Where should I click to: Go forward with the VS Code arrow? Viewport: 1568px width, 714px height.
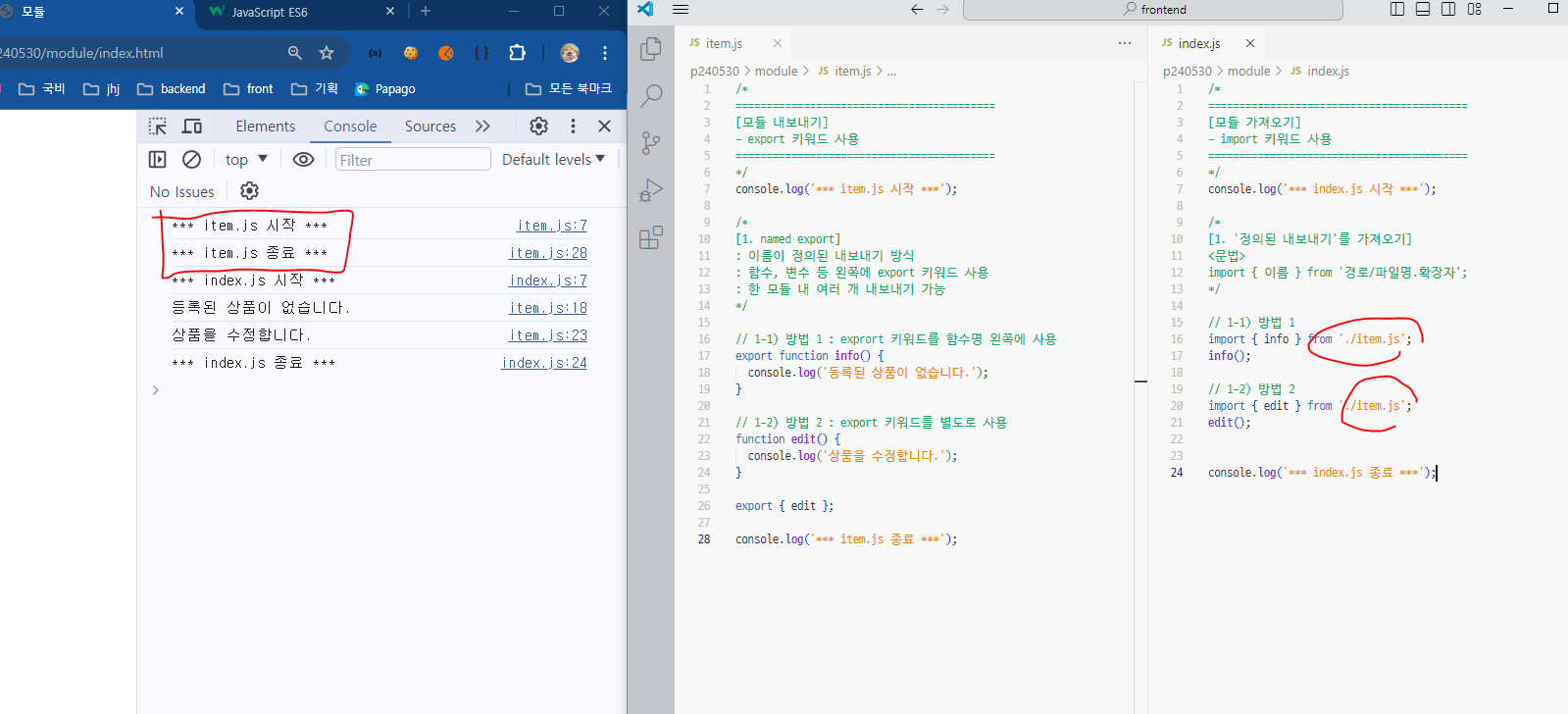(x=942, y=9)
